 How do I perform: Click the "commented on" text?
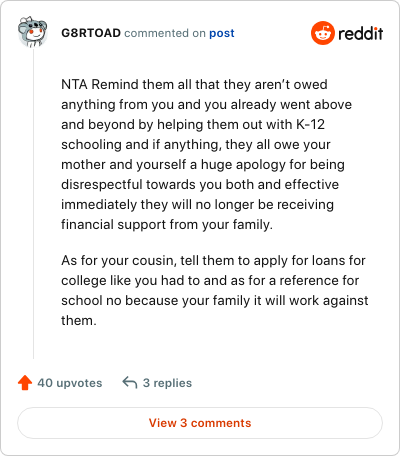165,33
